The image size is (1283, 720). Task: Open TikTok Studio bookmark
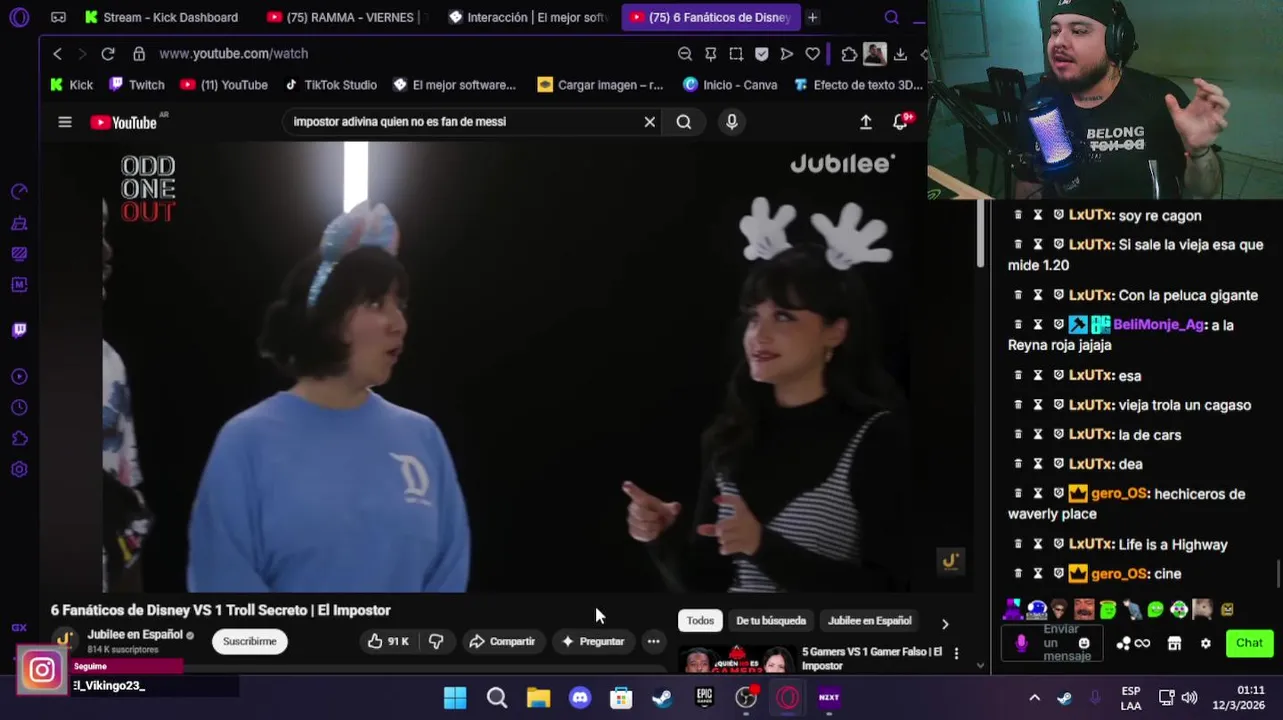(331, 85)
